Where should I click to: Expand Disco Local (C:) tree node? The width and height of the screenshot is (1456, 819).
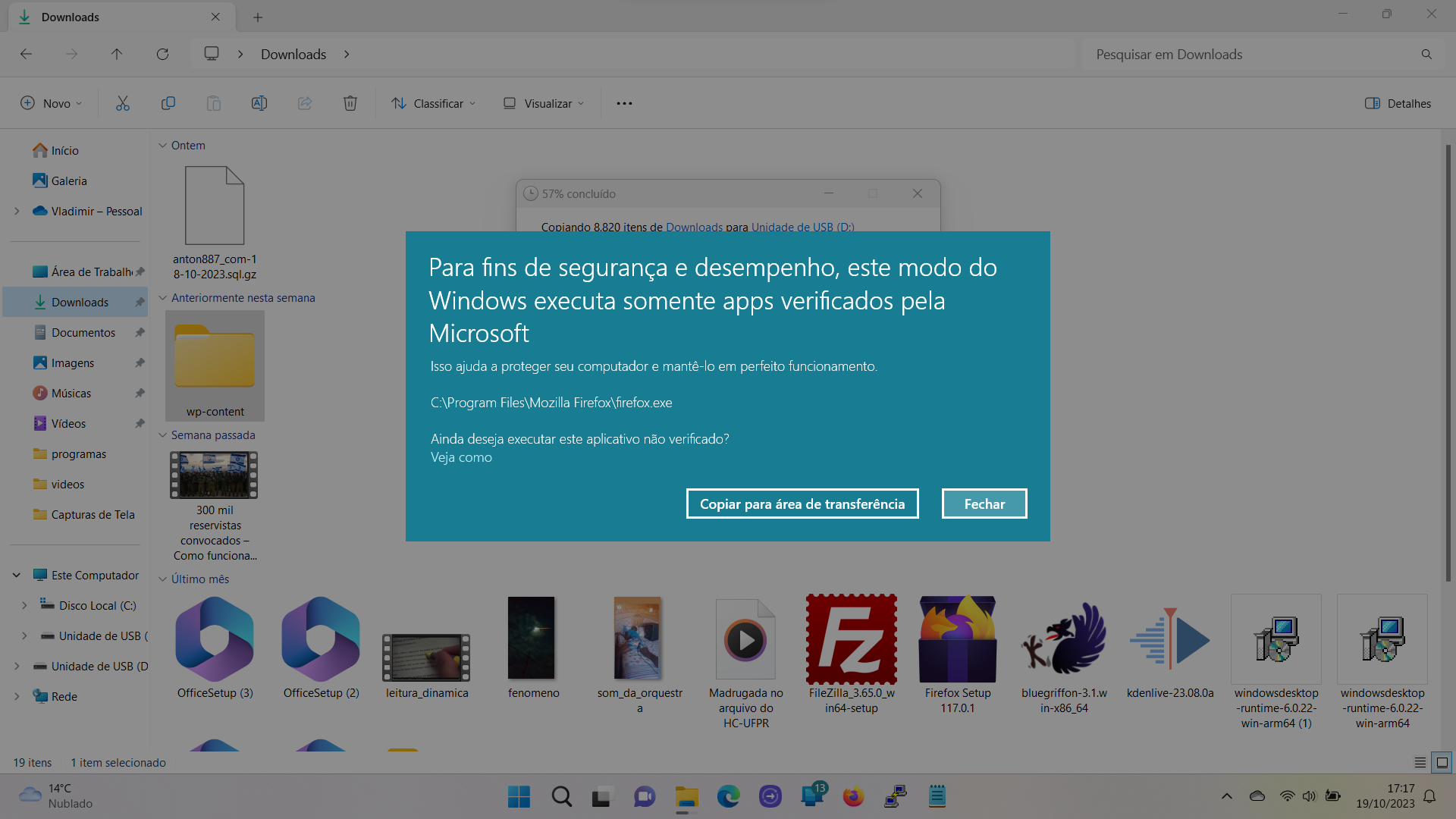[24, 605]
